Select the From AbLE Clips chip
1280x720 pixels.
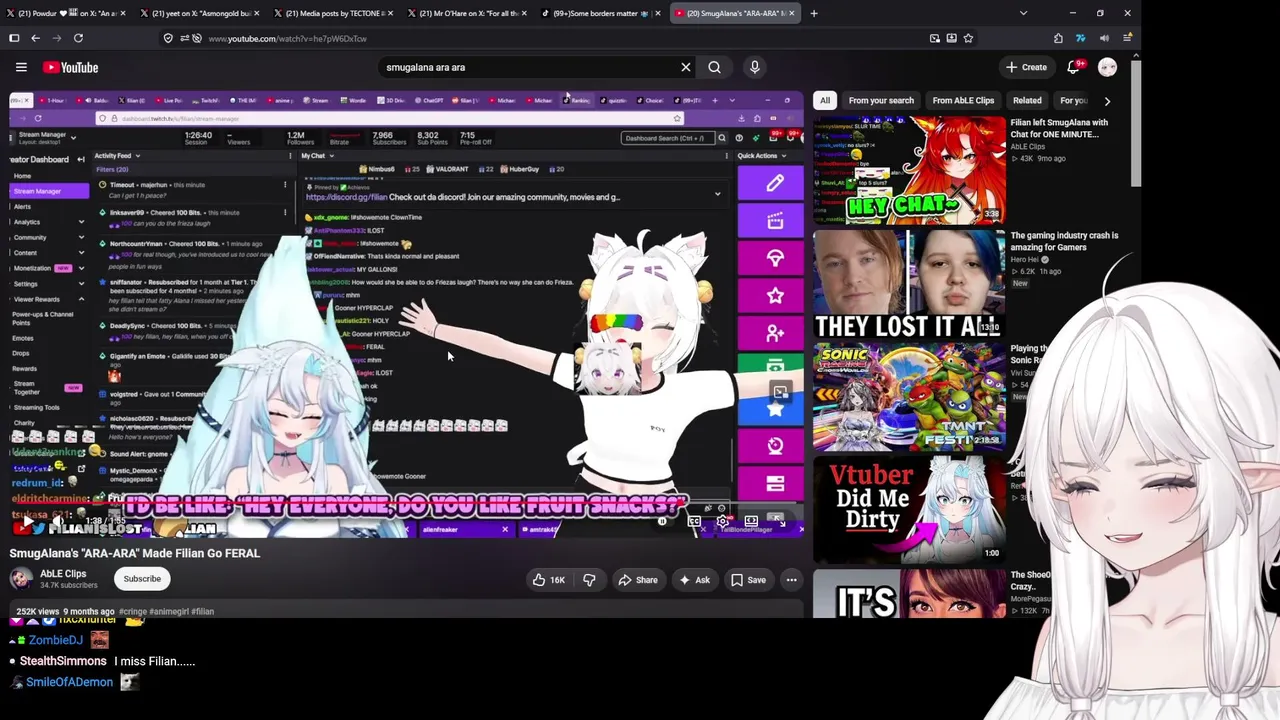[963, 100]
